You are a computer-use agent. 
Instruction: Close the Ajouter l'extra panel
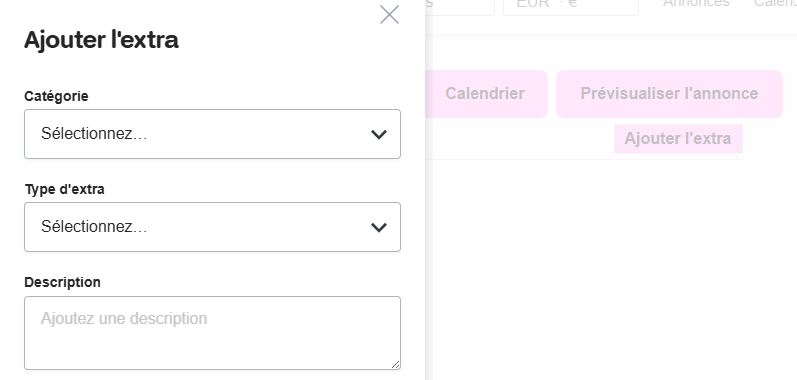point(389,15)
